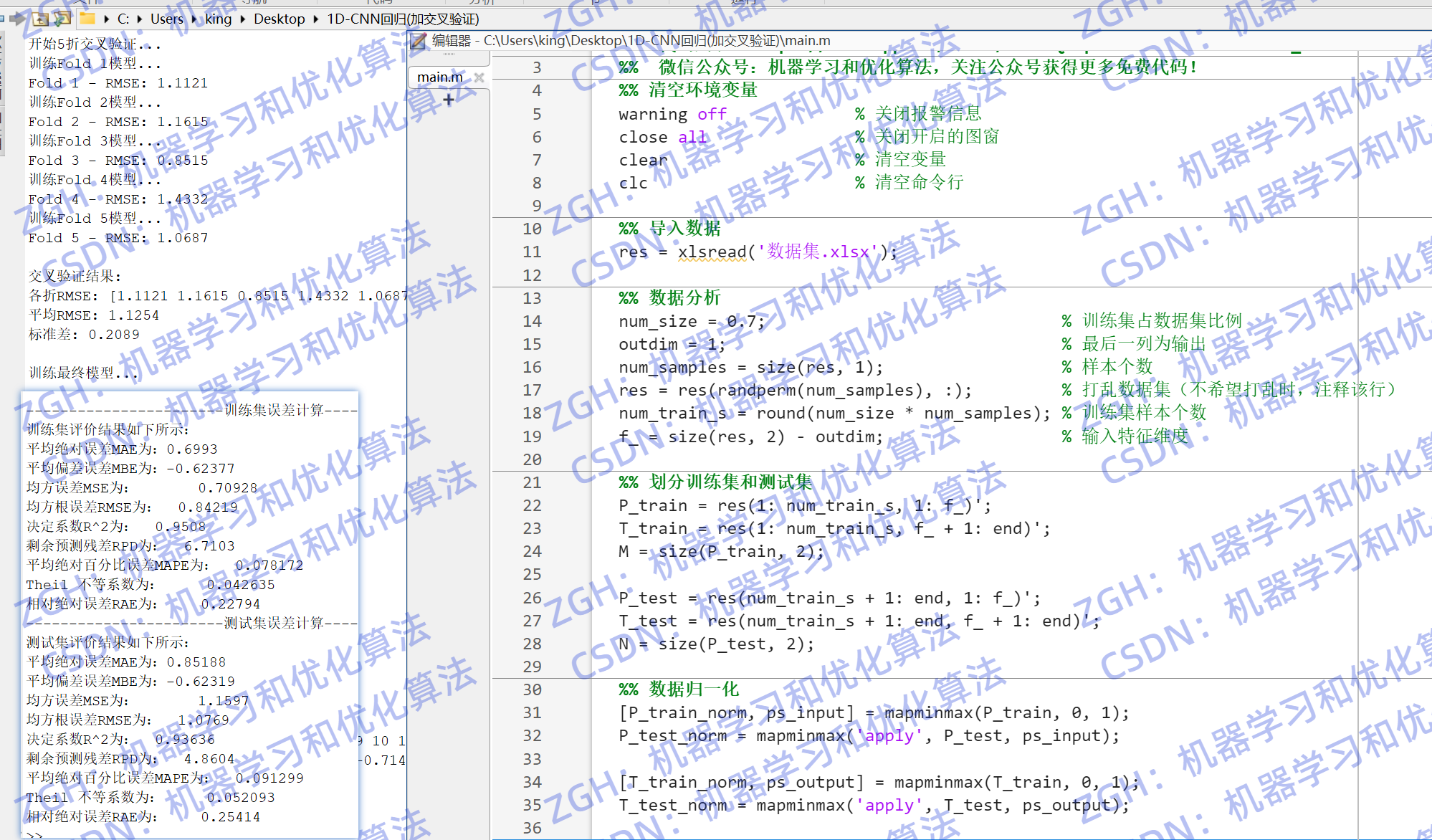Click the forward navigation arrow icon
Screen dimensions: 1432x840
click(x=17, y=19)
